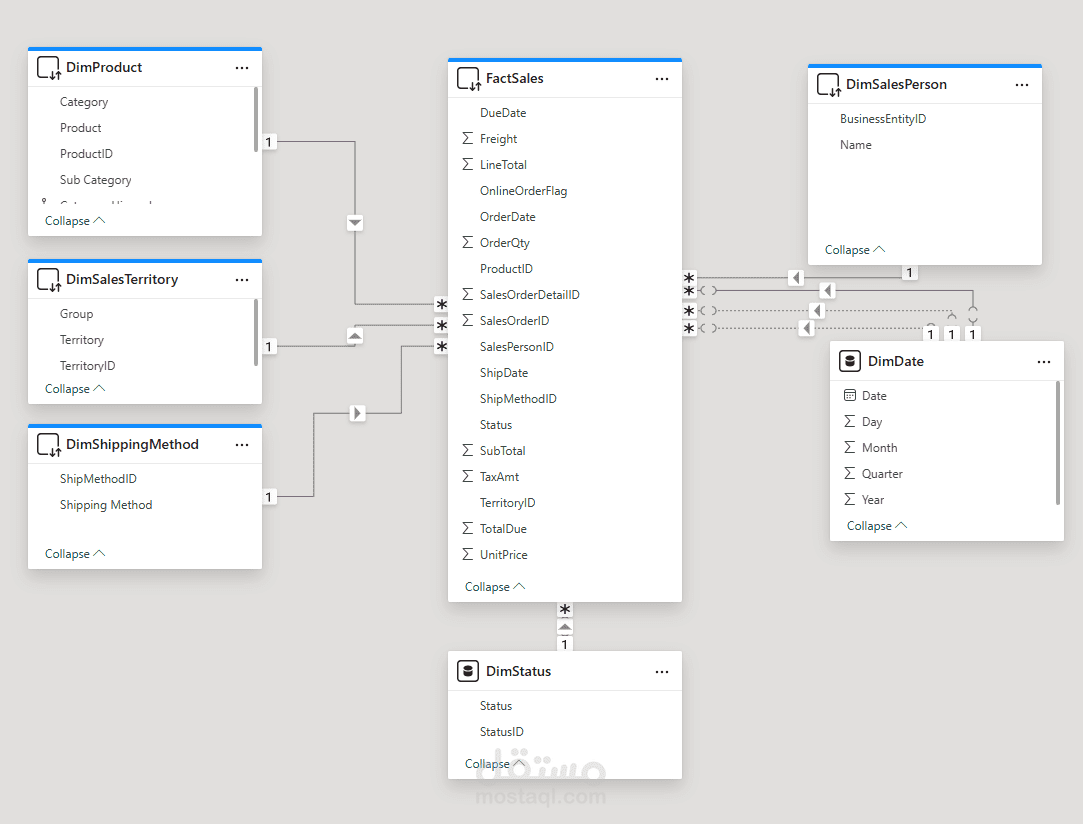Select the TotalDue field in FactSales

click(503, 529)
